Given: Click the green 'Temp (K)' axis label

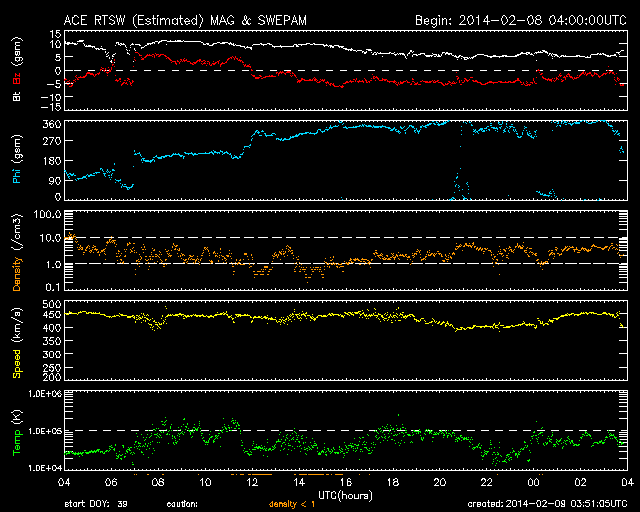Looking at the screenshot, I should click(17, 433).
